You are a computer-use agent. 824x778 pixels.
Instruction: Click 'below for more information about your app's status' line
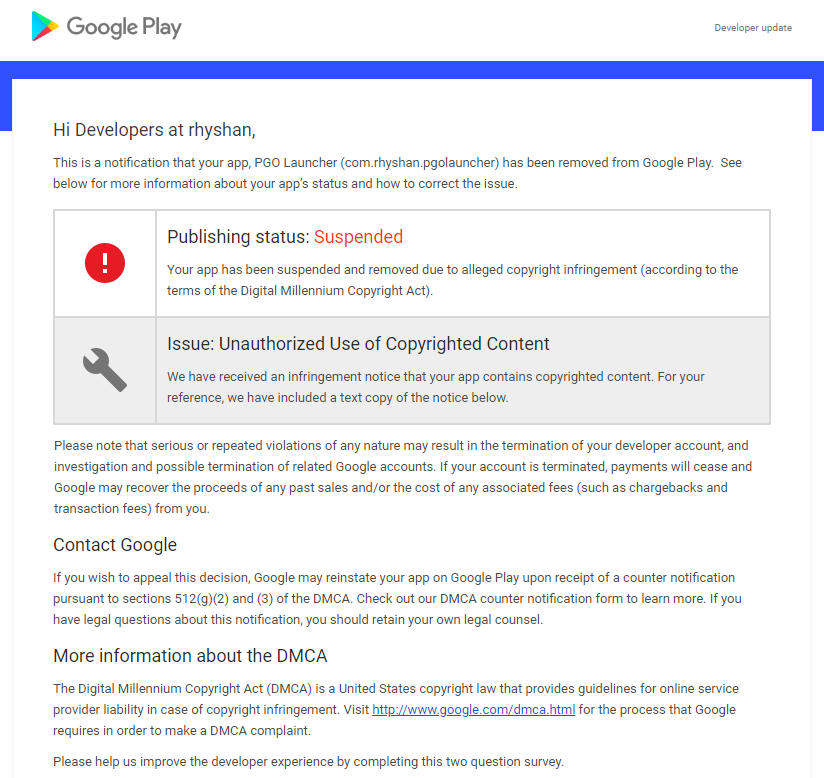[x=285, y=184]
